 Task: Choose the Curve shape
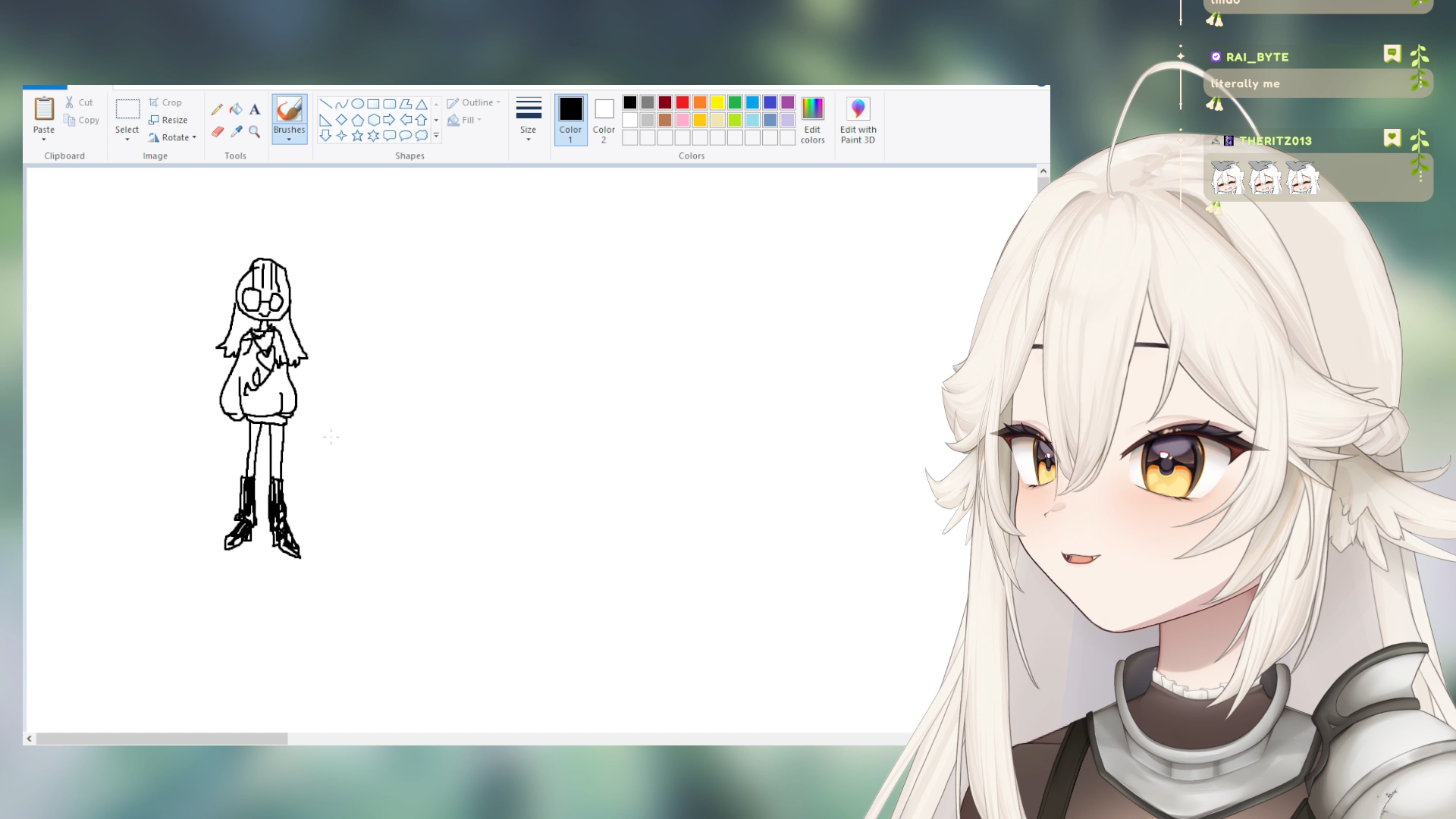click(341, 104)
